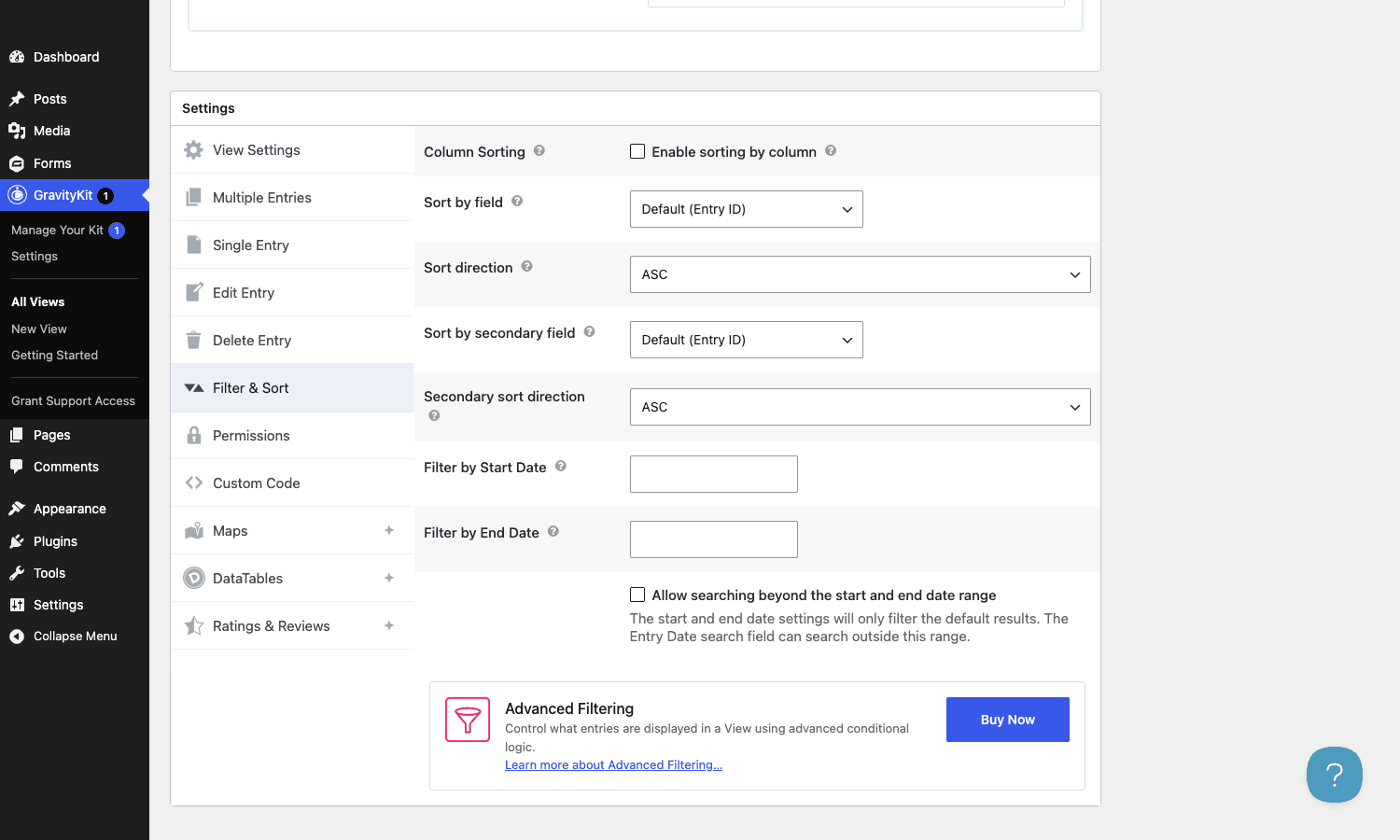Click the Comments bubble icon
The height and width of the screenshot is (840, 1400).
click(17, 467)
